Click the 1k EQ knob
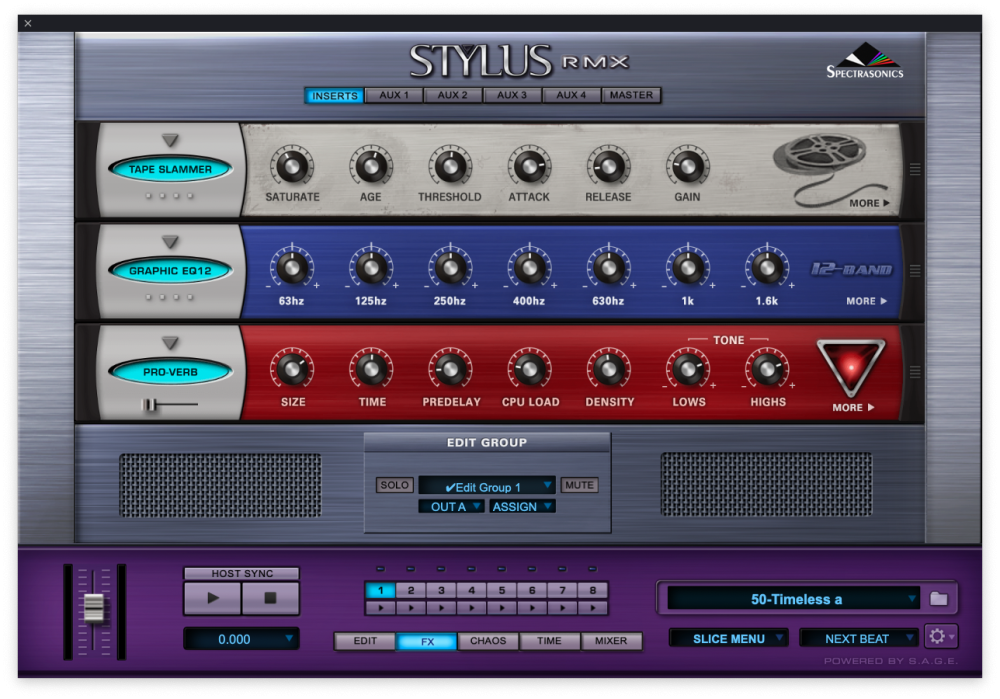Viewport: 1000px width, 699px height. [x=688, y=269]
